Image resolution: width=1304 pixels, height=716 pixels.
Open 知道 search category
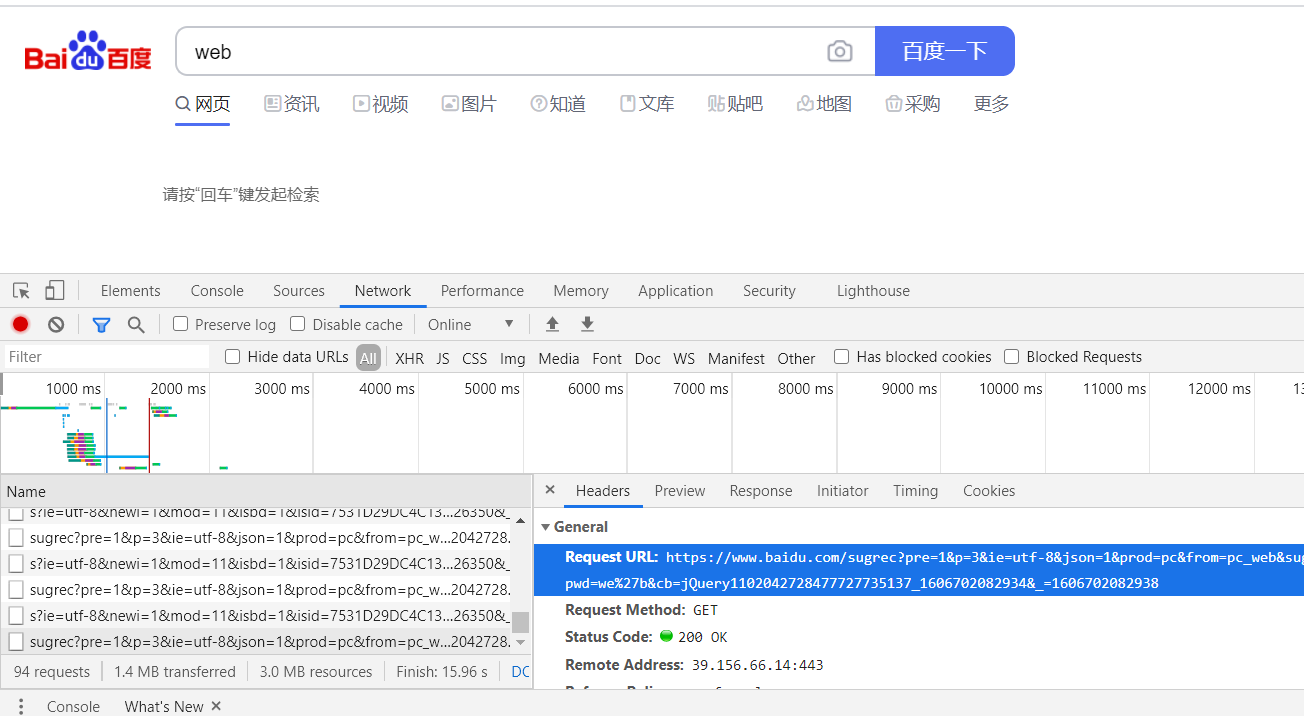(x=558, y=104)
